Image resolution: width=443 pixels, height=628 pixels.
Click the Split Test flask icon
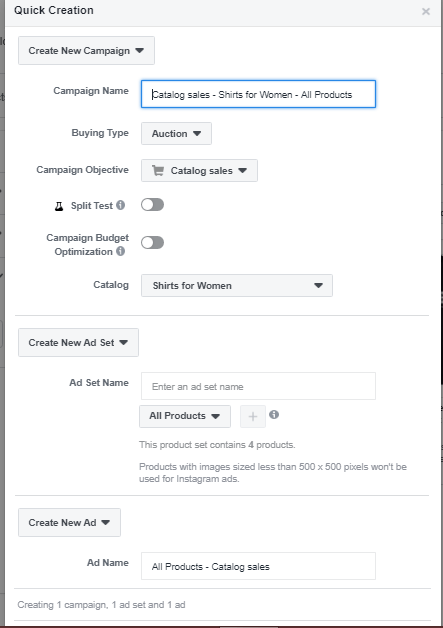click(59, 206)
